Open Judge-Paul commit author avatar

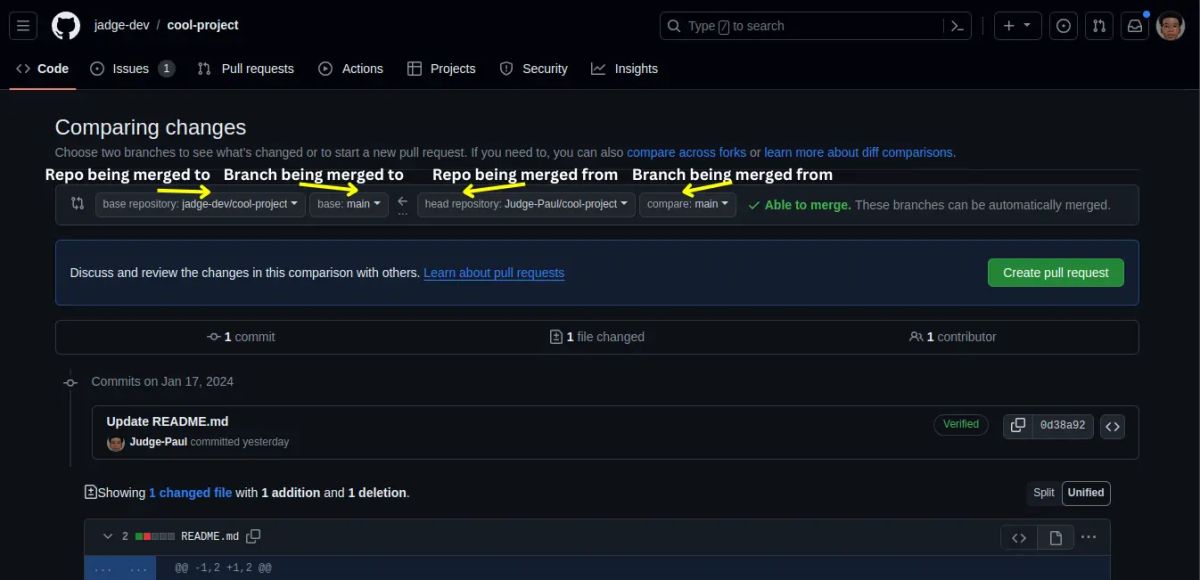pyautogui.click(x=116, y=442)
